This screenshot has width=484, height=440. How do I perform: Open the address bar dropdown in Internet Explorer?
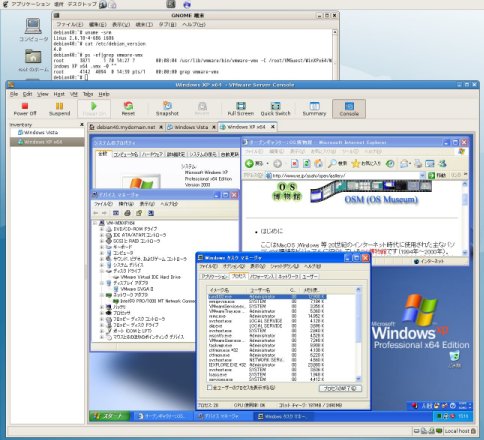tap(422, 175)
